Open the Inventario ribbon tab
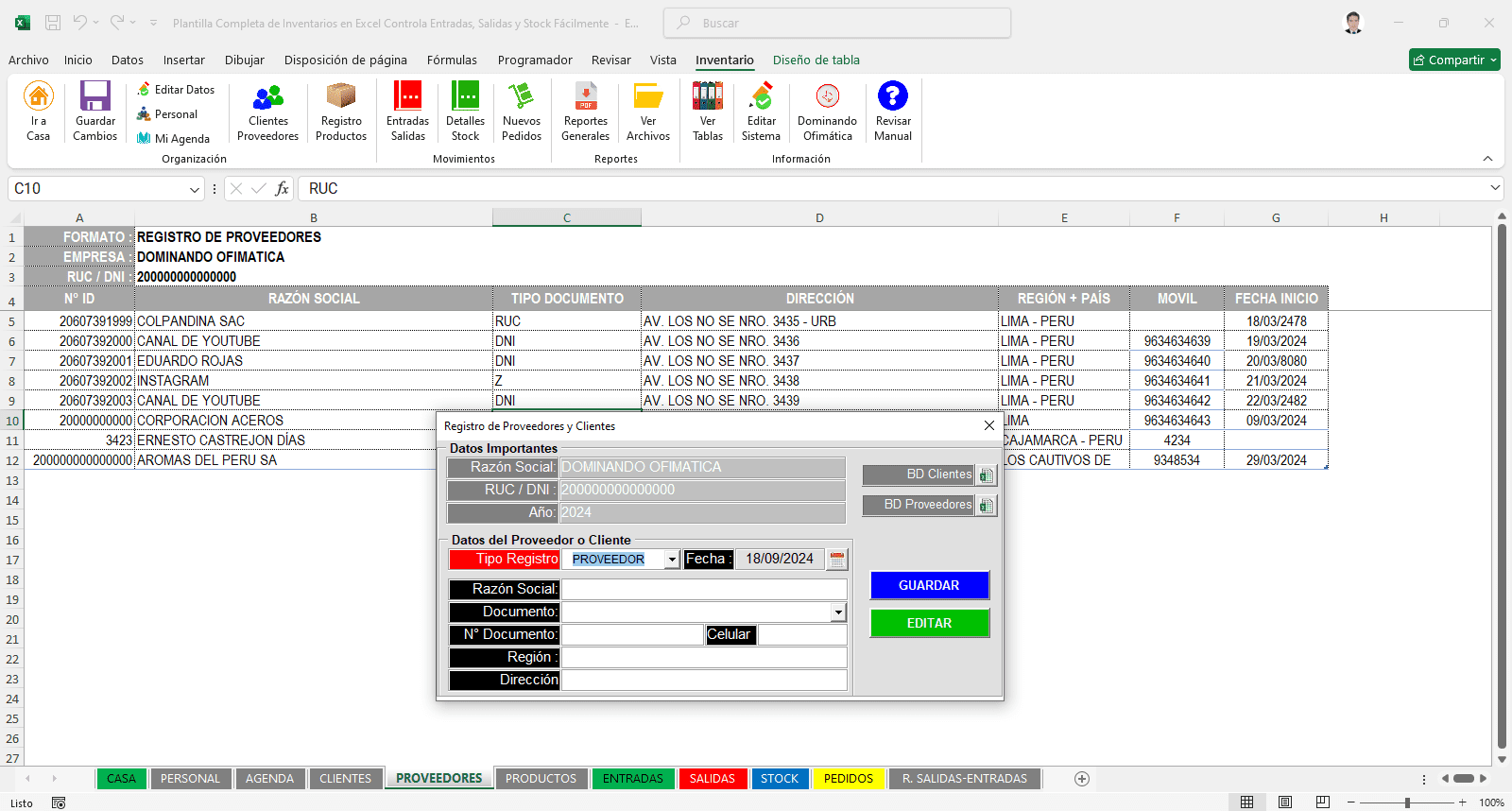 click(725, 60)
